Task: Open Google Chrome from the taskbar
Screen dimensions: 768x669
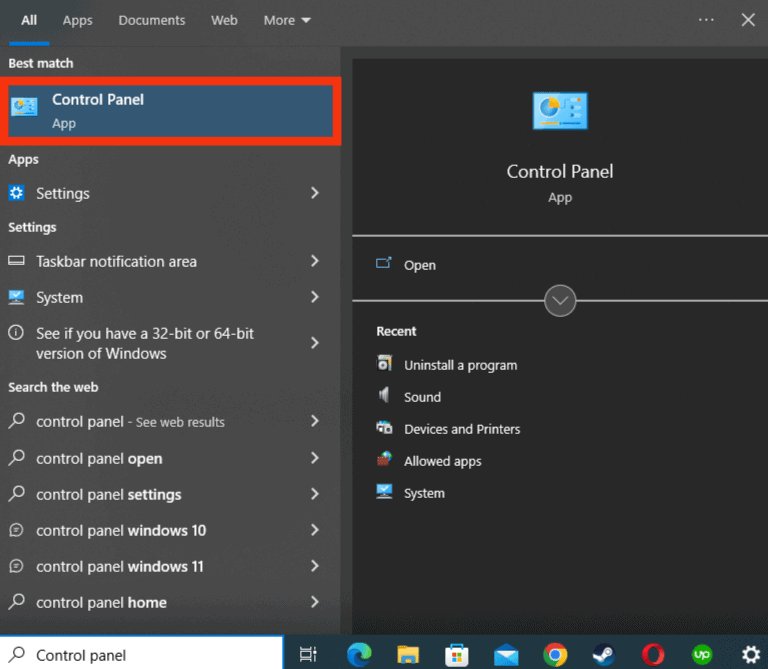Action: (x=555, y=654)
